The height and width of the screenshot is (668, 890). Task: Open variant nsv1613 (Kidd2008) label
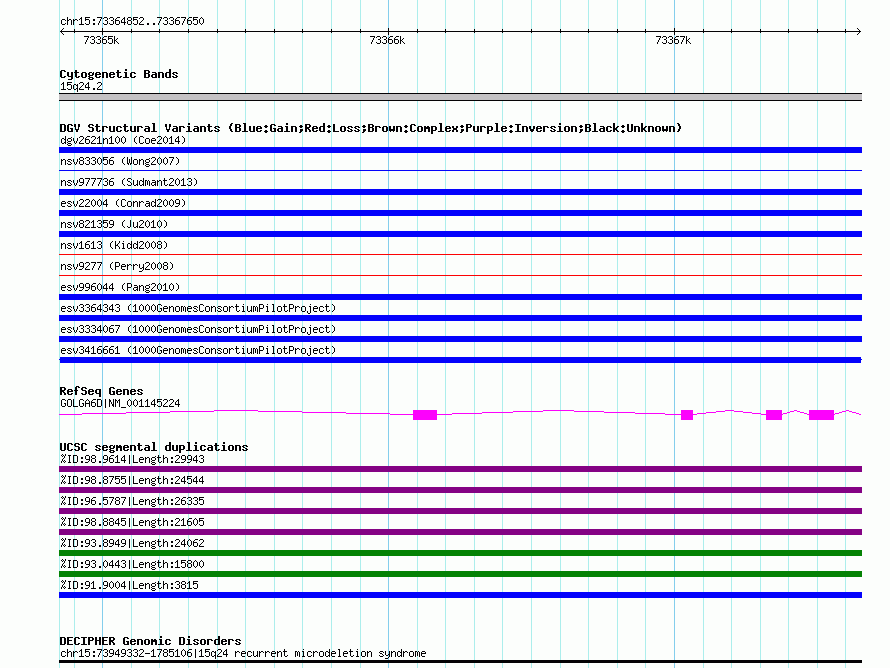(x=114, y=245)
